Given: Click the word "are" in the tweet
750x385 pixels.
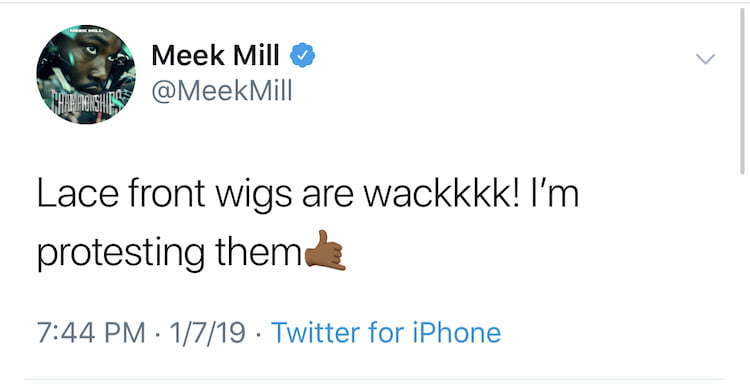Looking at the screenshot, I should pyautogui.click(x=328, y=198).
